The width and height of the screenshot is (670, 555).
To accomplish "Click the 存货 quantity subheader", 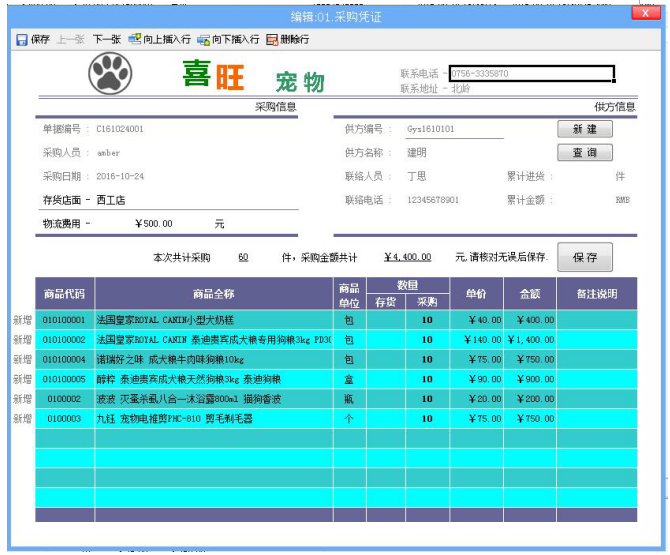I will 386,302.
